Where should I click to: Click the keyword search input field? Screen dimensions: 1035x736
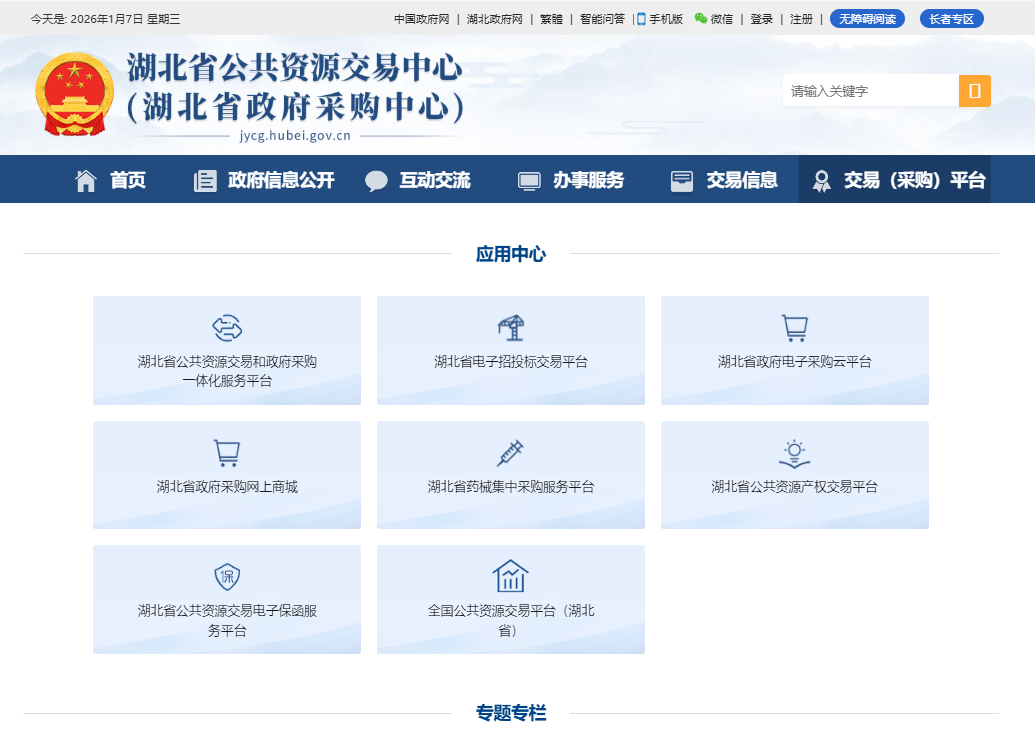point(870,91)
